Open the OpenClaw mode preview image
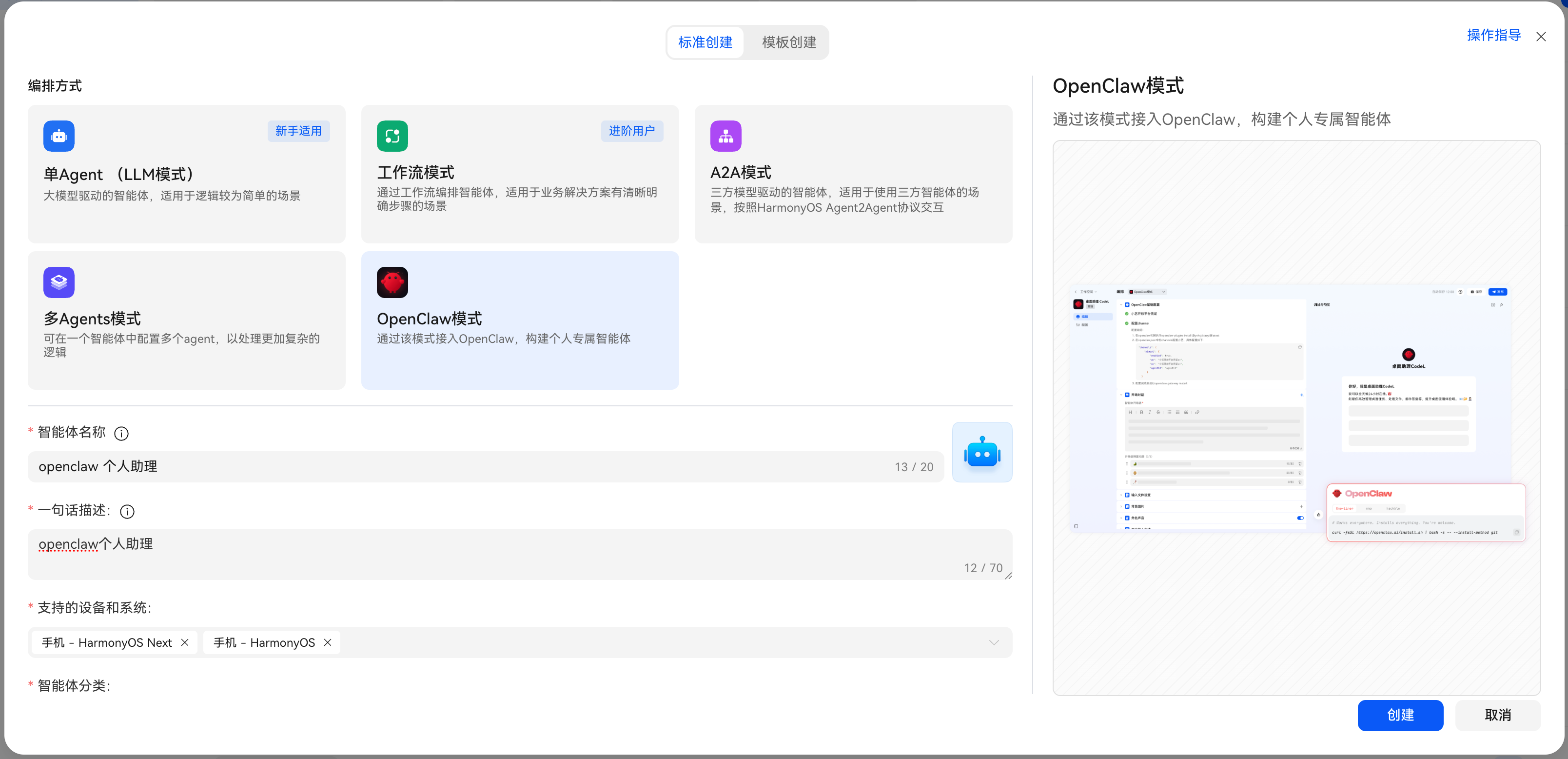The width and height of the screenshot is (1568, 759). point(1296,418)
